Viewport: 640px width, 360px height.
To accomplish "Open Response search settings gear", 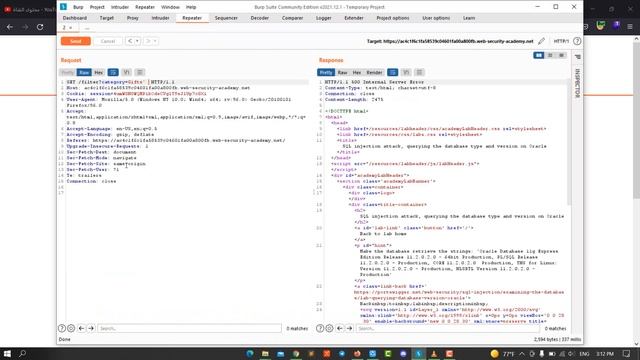I will pos(329,328).
